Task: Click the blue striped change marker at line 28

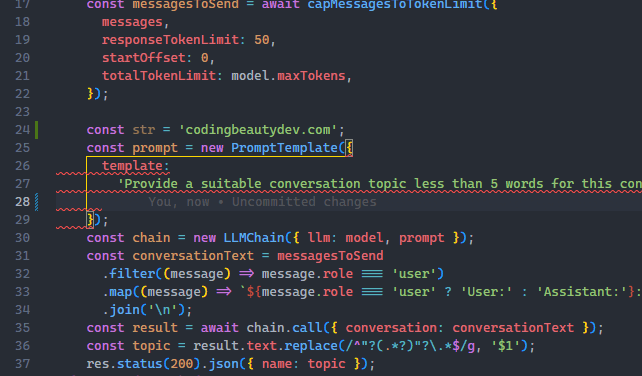Action: [36, 202]
